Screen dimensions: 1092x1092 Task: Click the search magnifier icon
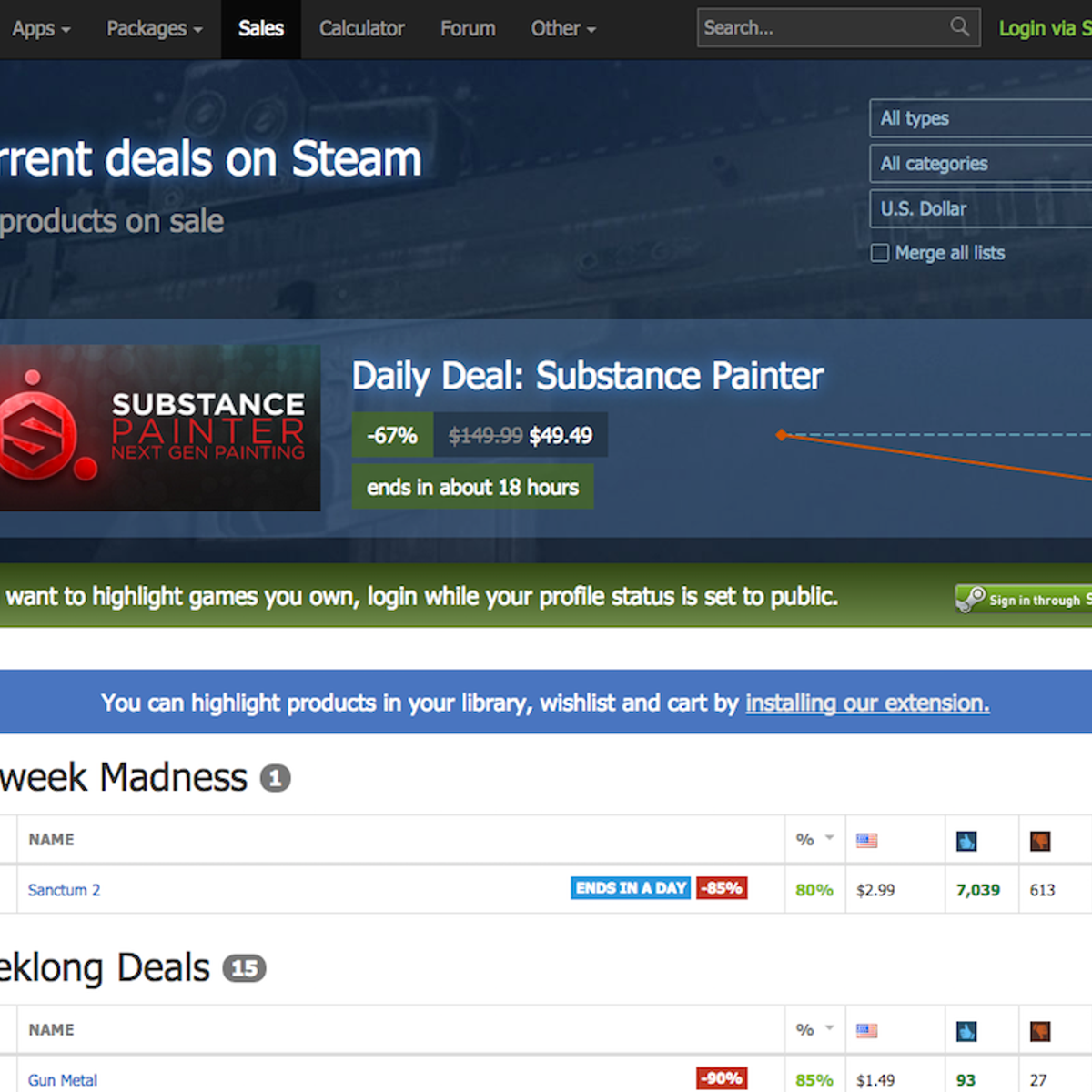959,27
